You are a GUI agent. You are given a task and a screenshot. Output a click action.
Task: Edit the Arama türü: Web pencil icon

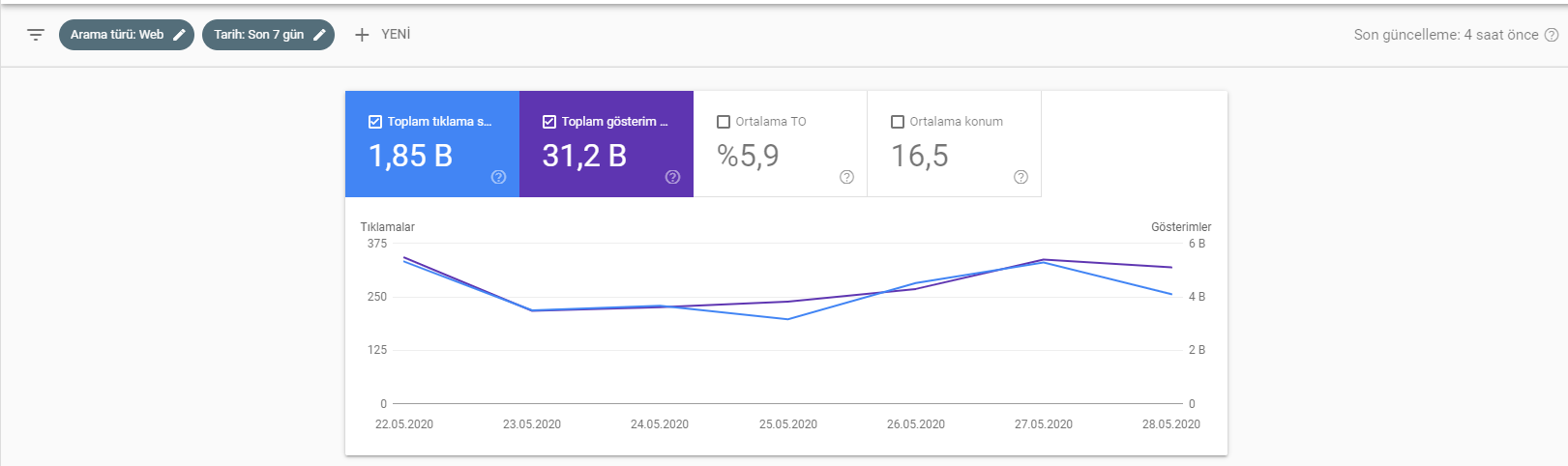(x=179, y=35)
